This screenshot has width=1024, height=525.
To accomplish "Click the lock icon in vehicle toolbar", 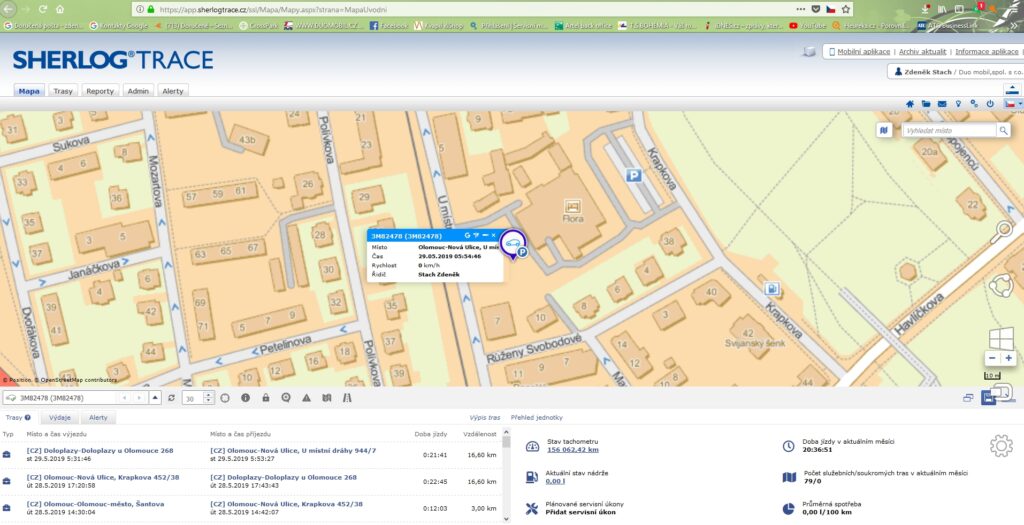I will (265, 398).
